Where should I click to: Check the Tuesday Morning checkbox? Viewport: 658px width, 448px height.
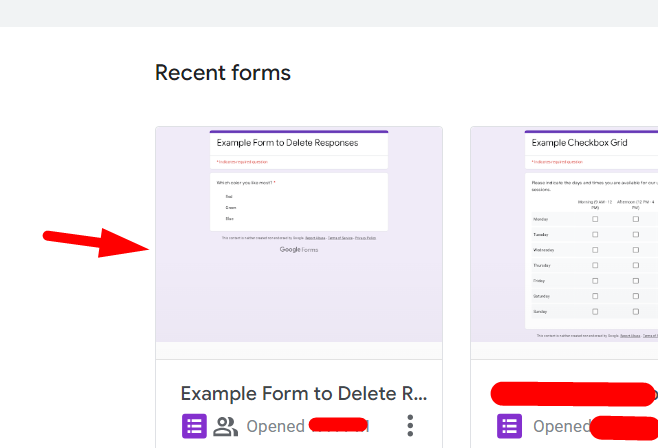595,234
